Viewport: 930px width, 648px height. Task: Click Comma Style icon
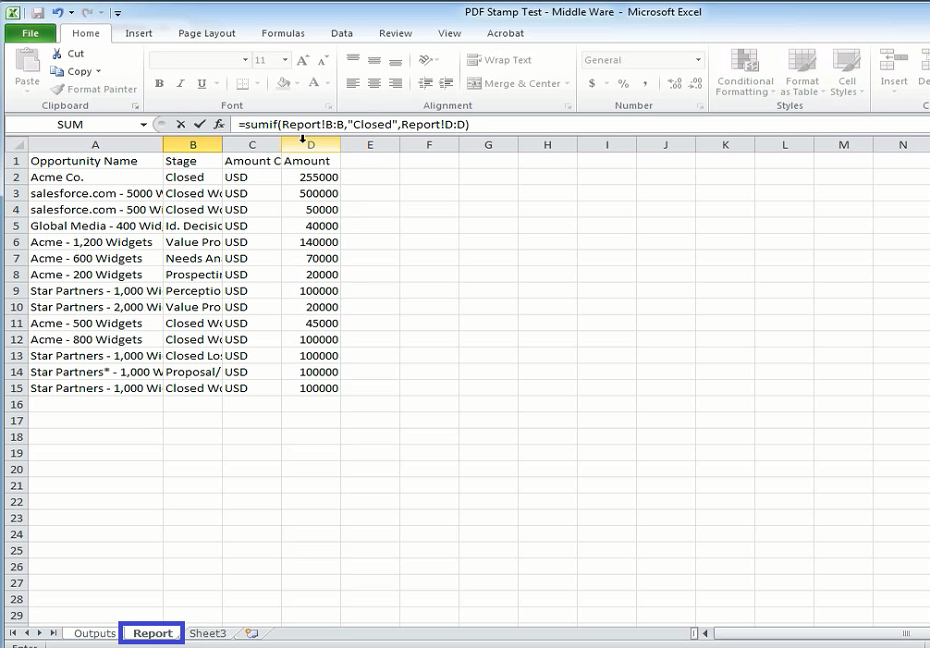[x=645, y=84]
